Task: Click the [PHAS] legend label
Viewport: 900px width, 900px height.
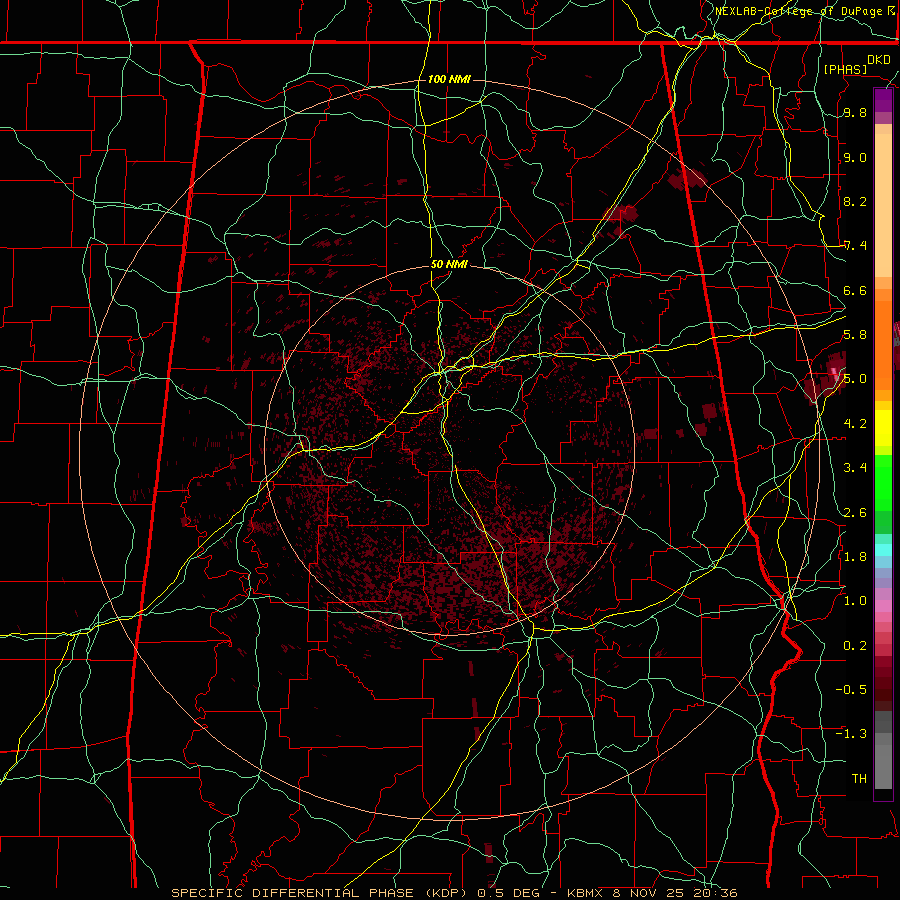Action: pos(845,69)
